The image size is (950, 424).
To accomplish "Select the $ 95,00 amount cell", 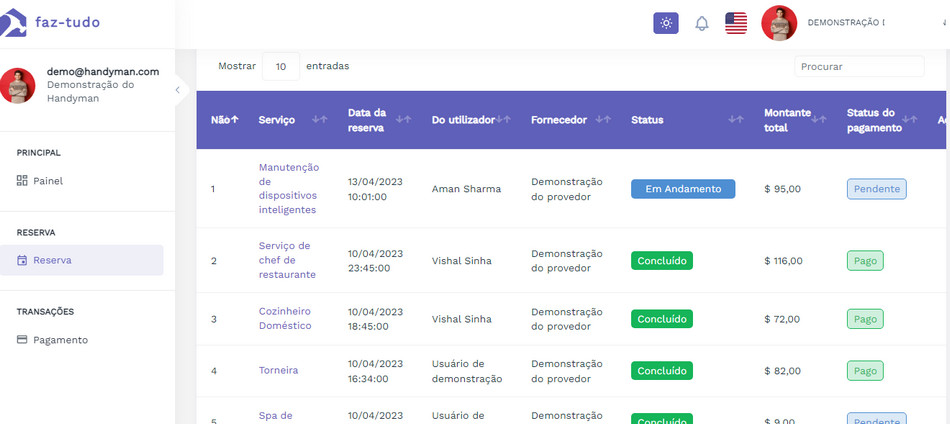I will [x=783, y=189].
